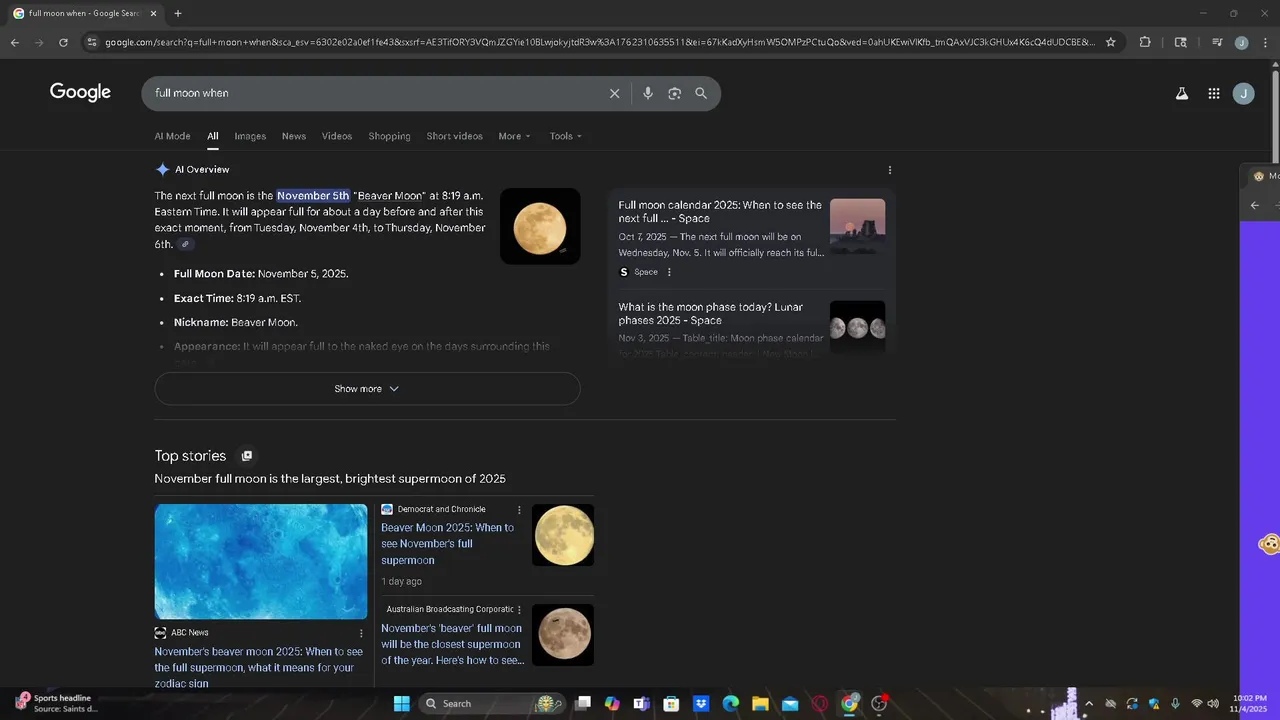Click the Wi-Fi network tray icon

(x=1196, y=703)
